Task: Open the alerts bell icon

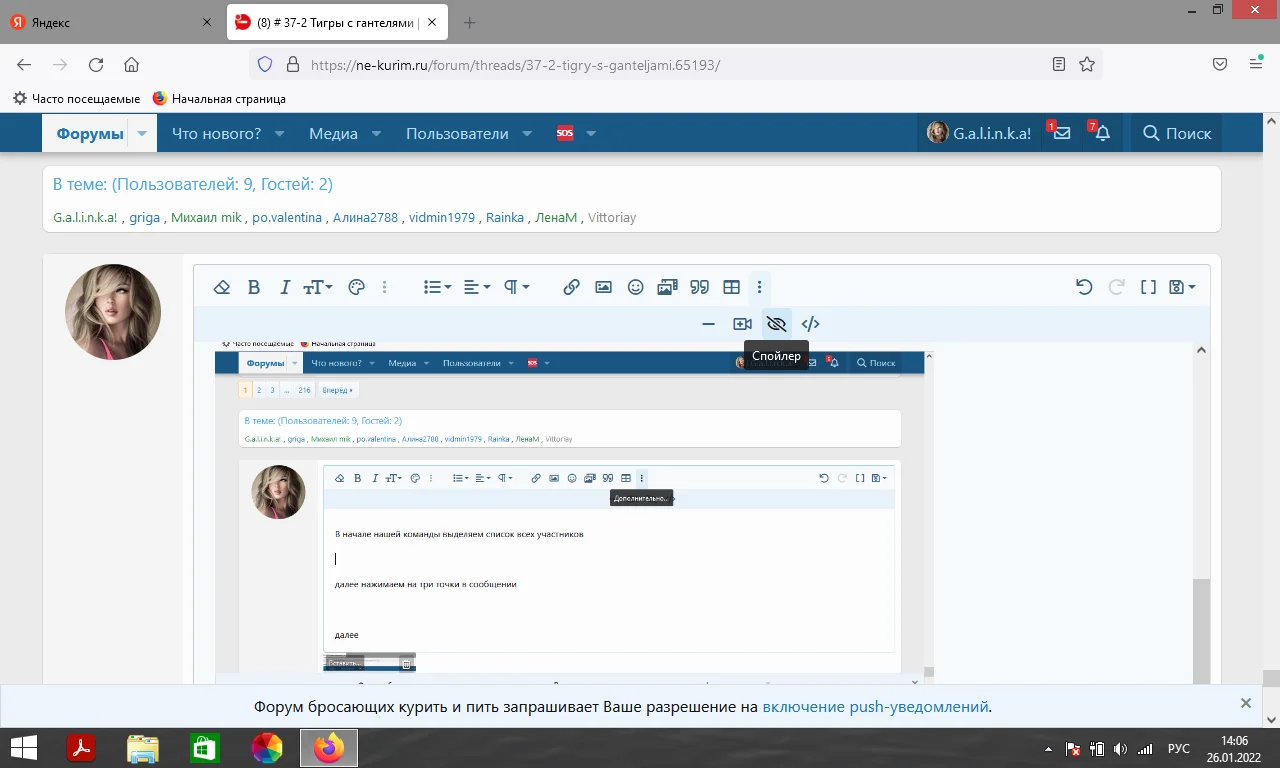Action: tap(1102, 133)
